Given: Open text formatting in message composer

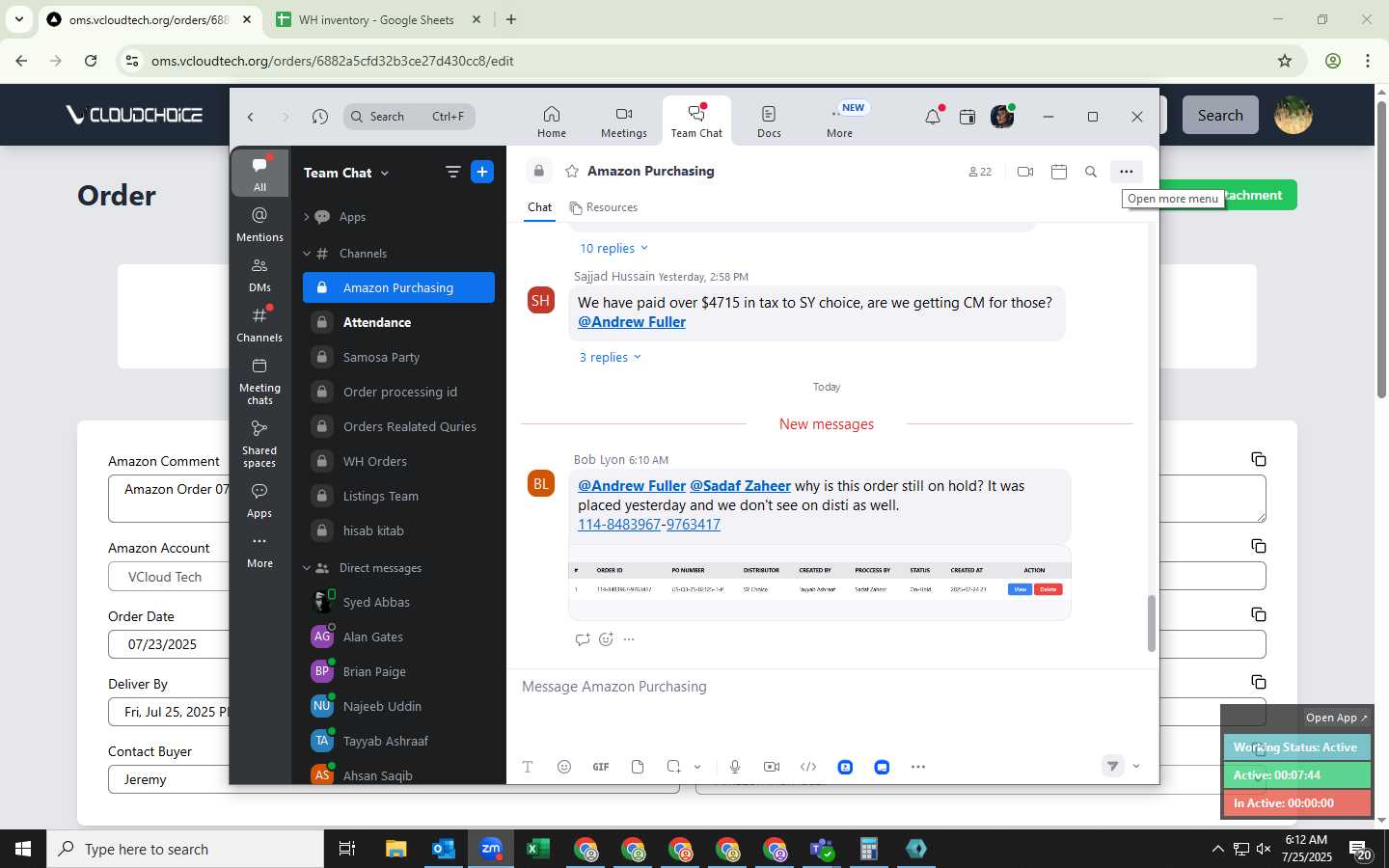Looking at the screenshot, I should [x=528, y=767].
